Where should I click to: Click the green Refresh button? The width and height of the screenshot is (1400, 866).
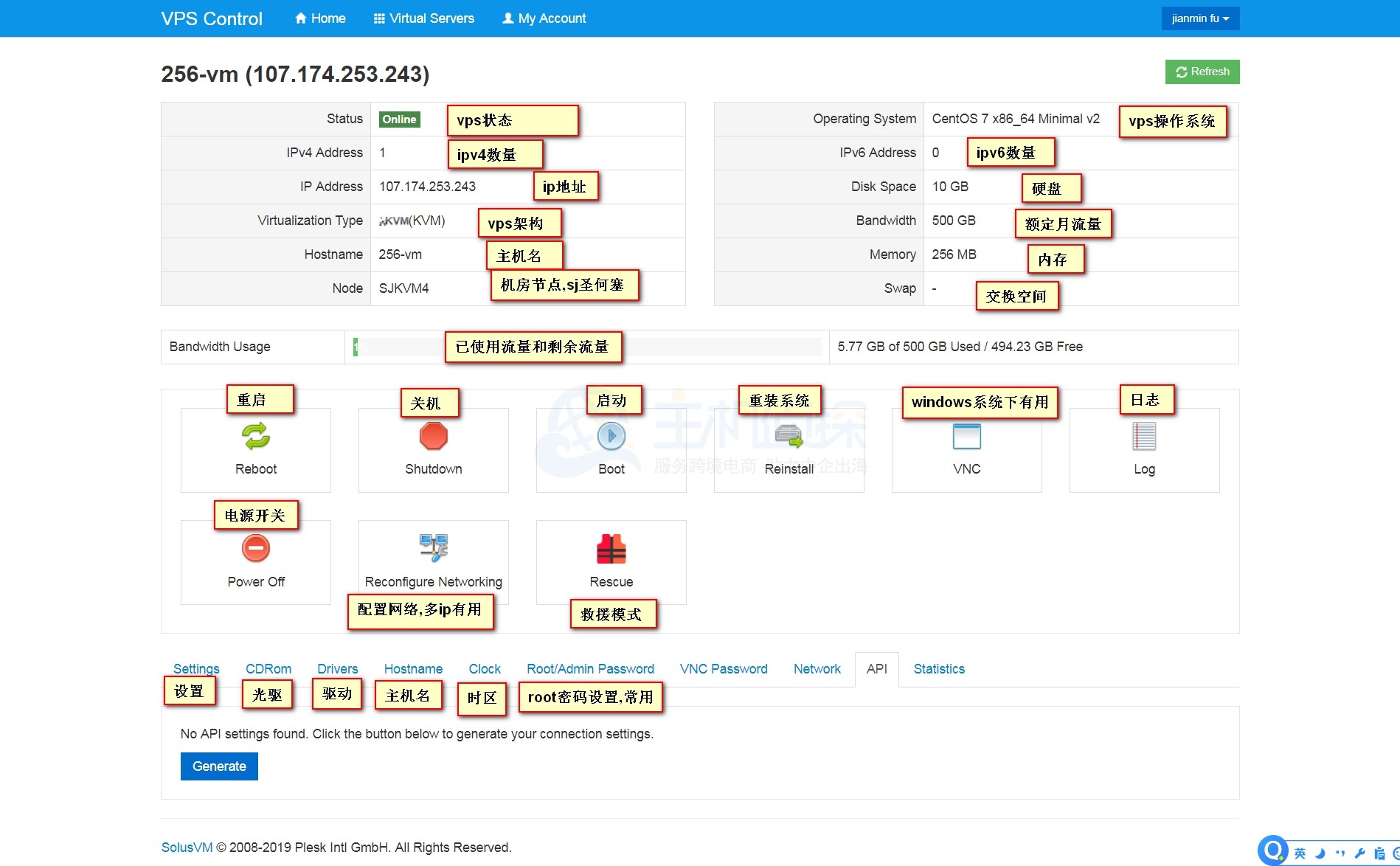point(1202,72)
